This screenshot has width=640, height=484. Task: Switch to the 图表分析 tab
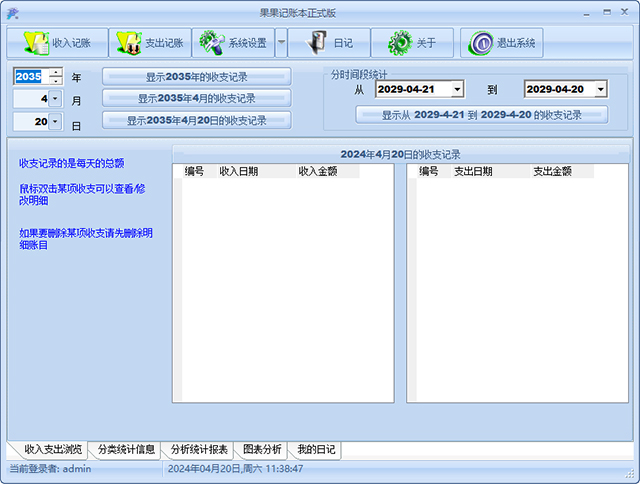click(262, 449)
